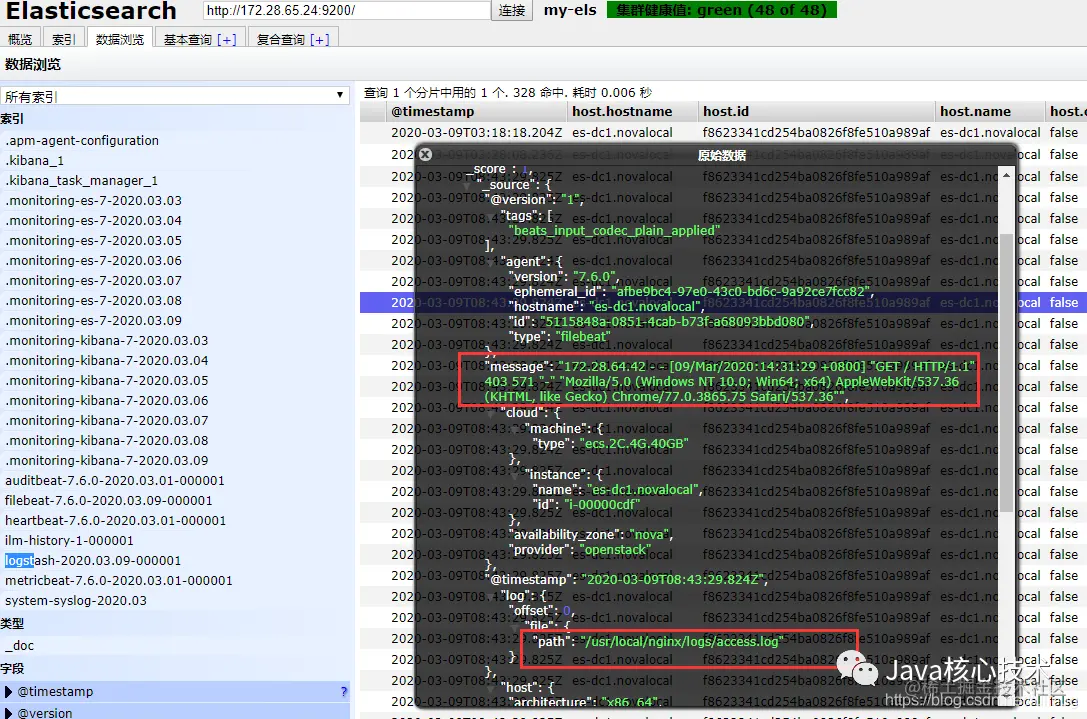Click the "beats_input_codec_plain_applied" tag value

click(x=614, y=231)
